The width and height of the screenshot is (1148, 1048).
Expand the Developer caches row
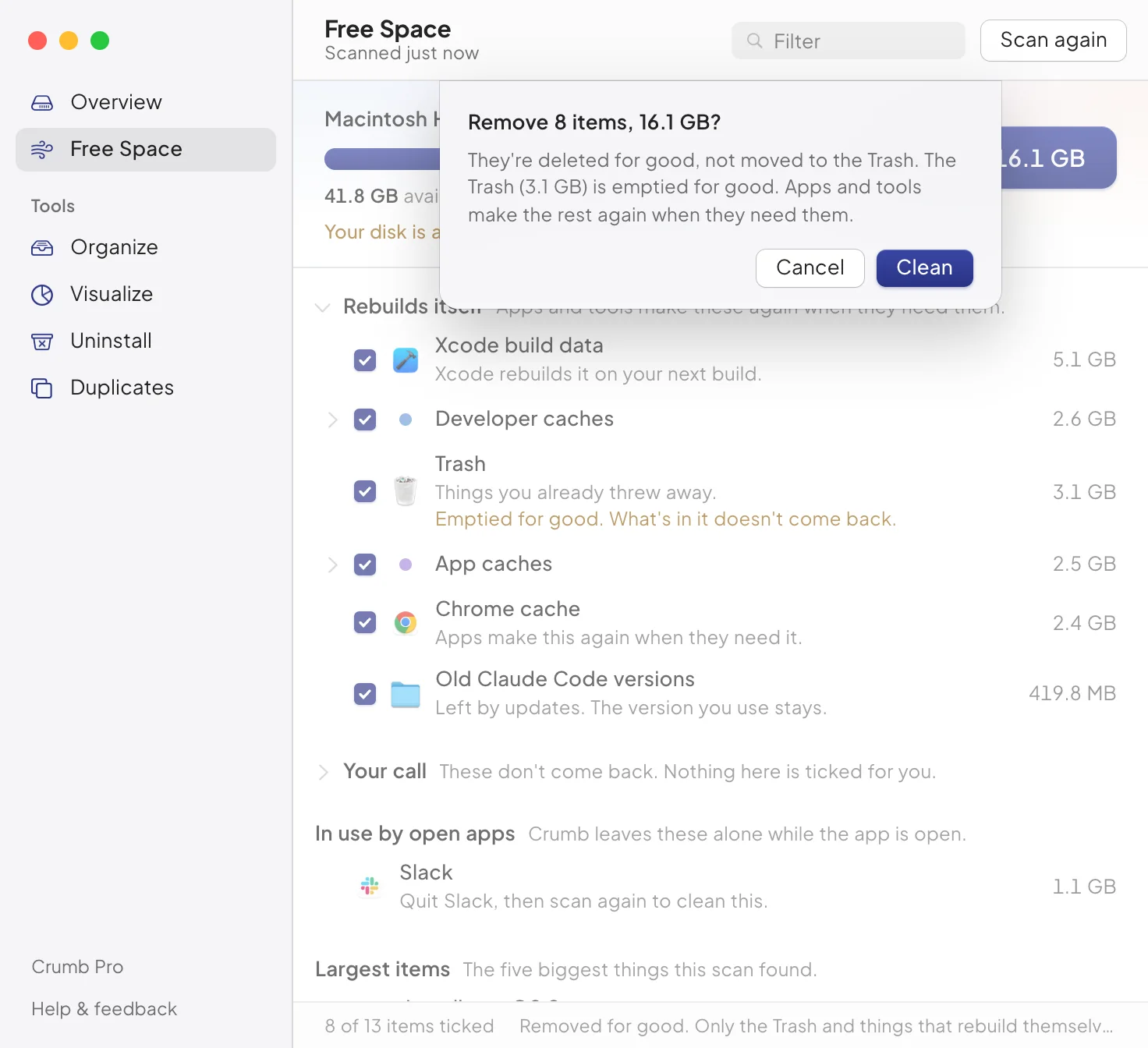[x=332, y=420]
